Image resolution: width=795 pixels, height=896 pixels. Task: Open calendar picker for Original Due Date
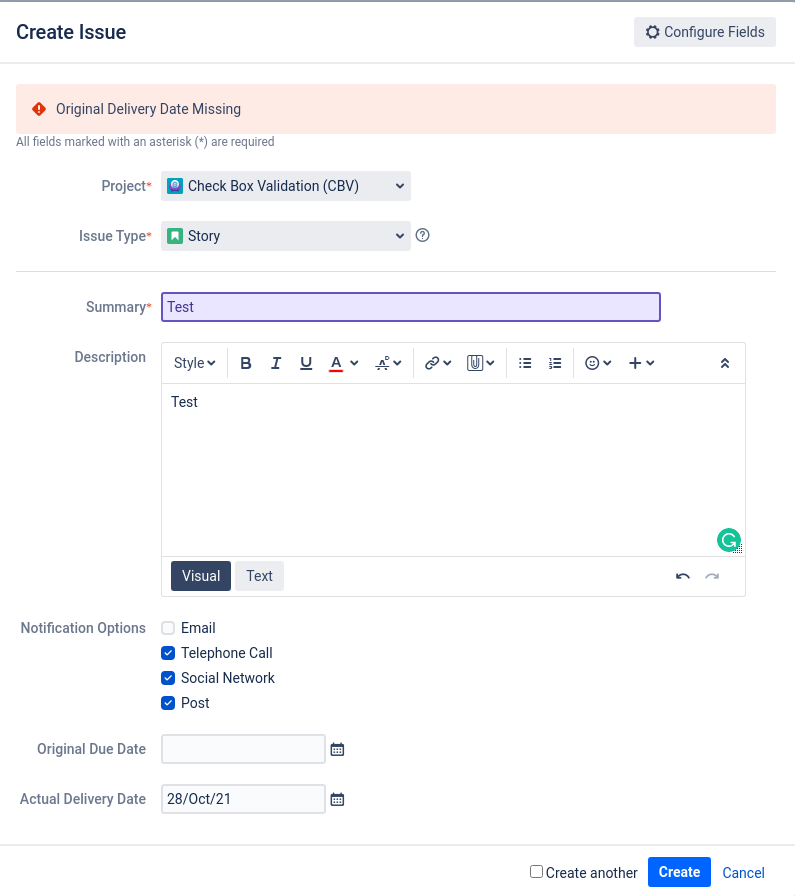coord(337,749)
